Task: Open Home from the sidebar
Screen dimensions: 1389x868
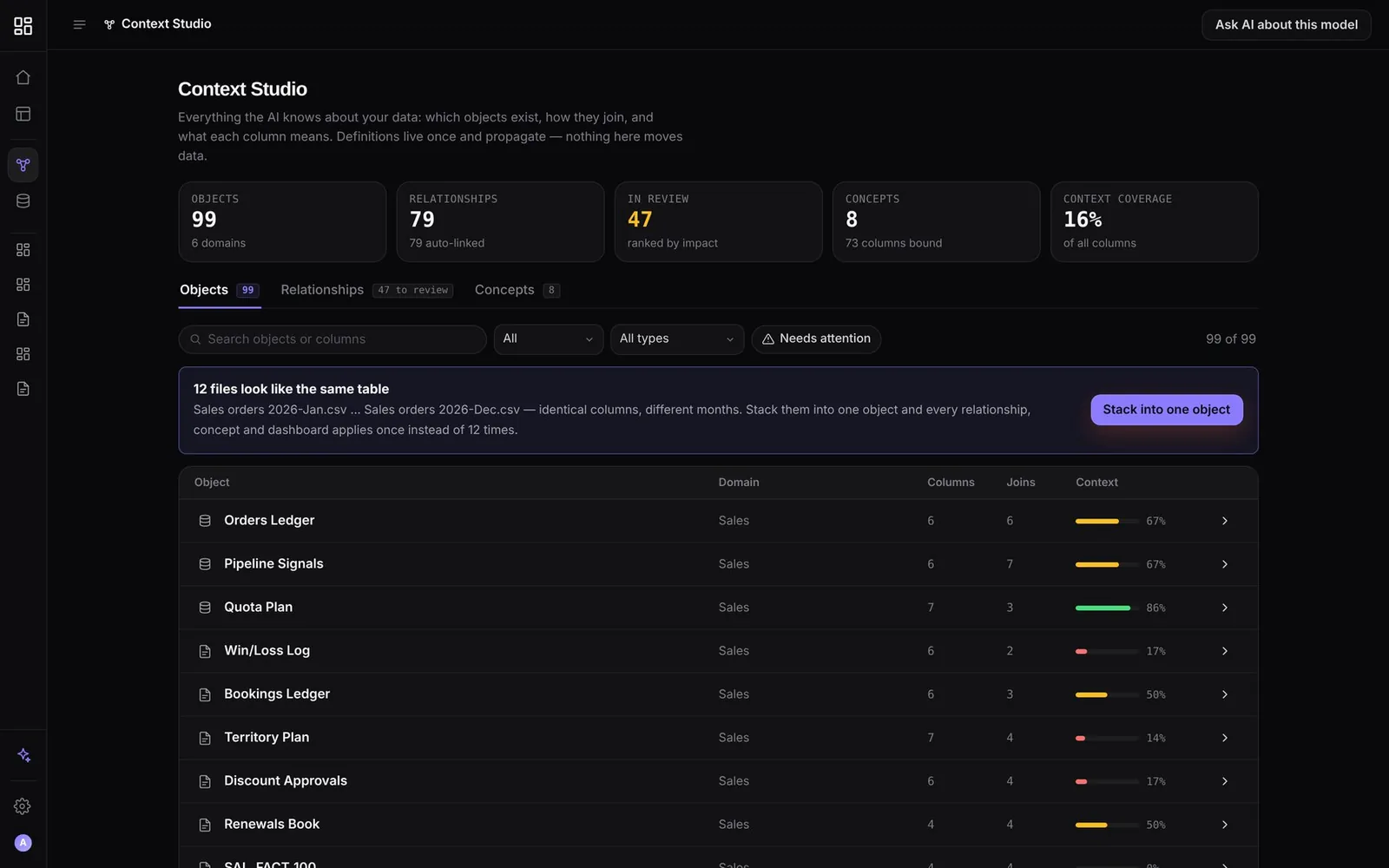Action: click(23, 77)
